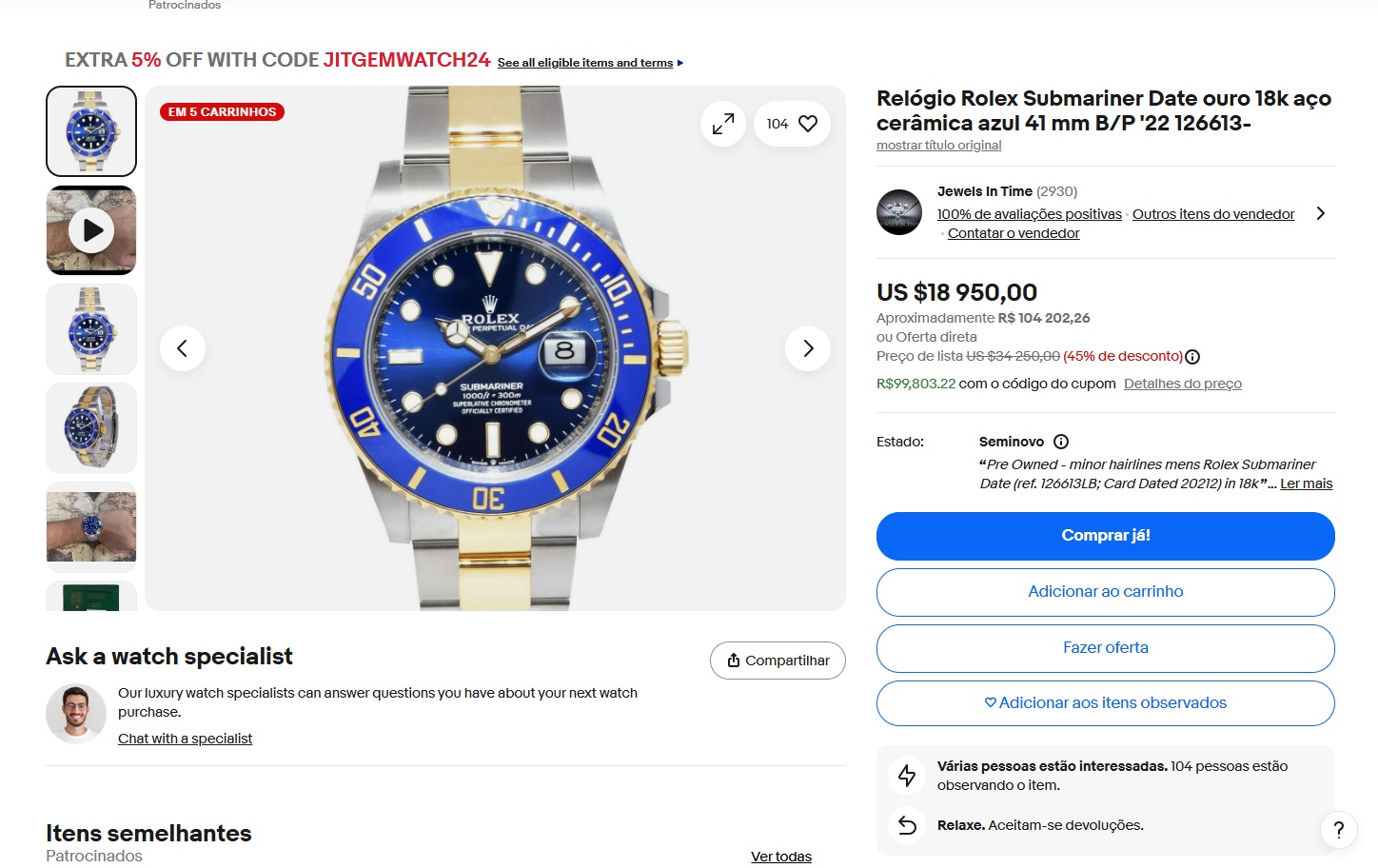Viewport: 1378px width, 868px height.
Task: Click Adicionar ao carrinho button
Action: click(1105, 592)
